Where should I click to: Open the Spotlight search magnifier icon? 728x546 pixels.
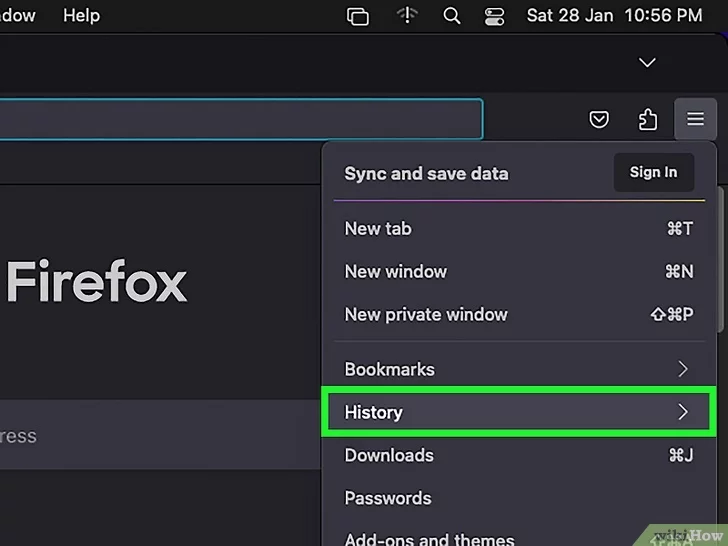tap(451, 16)
